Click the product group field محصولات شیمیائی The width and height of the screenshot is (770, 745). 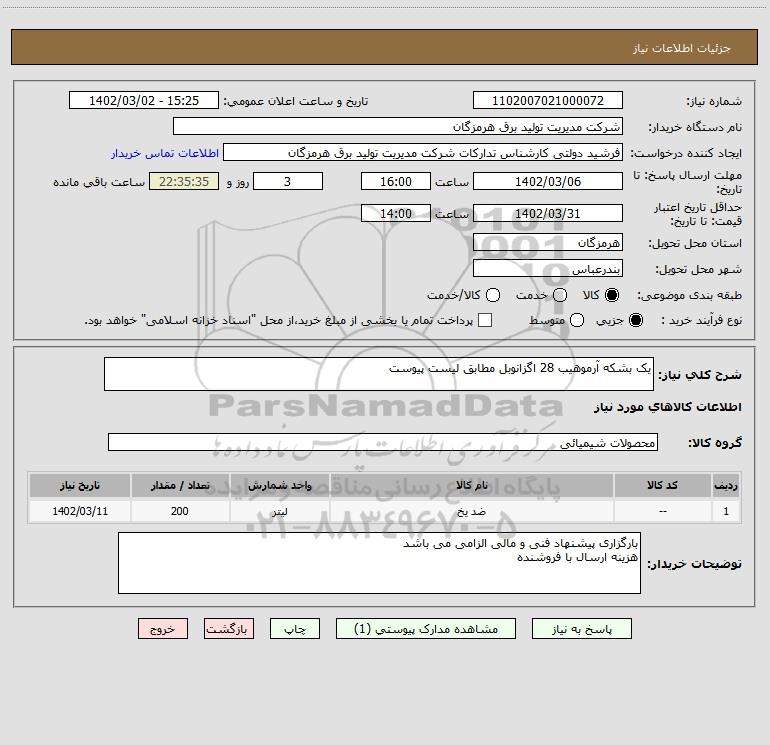click(x=383, y=442)
